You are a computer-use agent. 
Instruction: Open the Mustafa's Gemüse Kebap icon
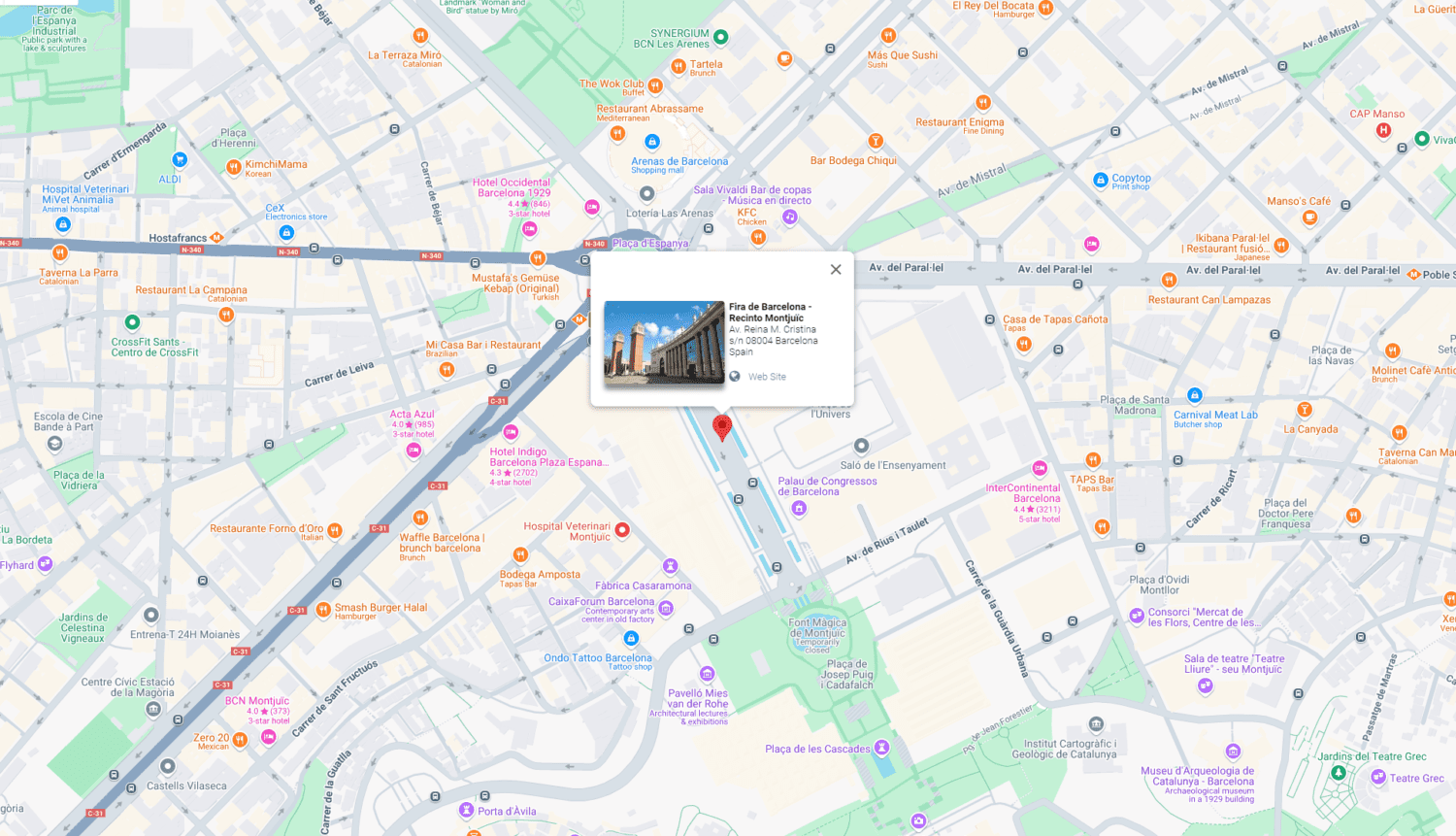point(538,258)
